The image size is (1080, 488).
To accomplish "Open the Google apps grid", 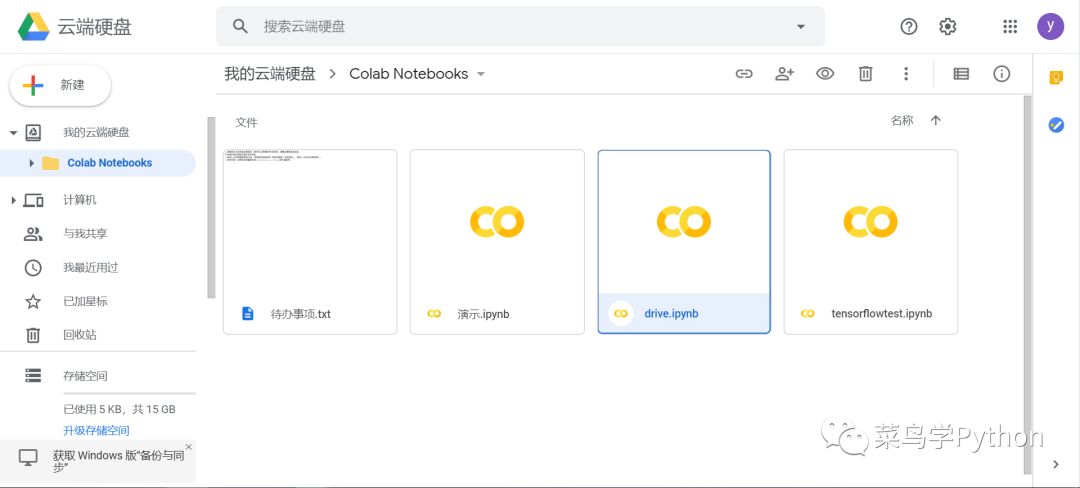I will [x=1010, y=27].
